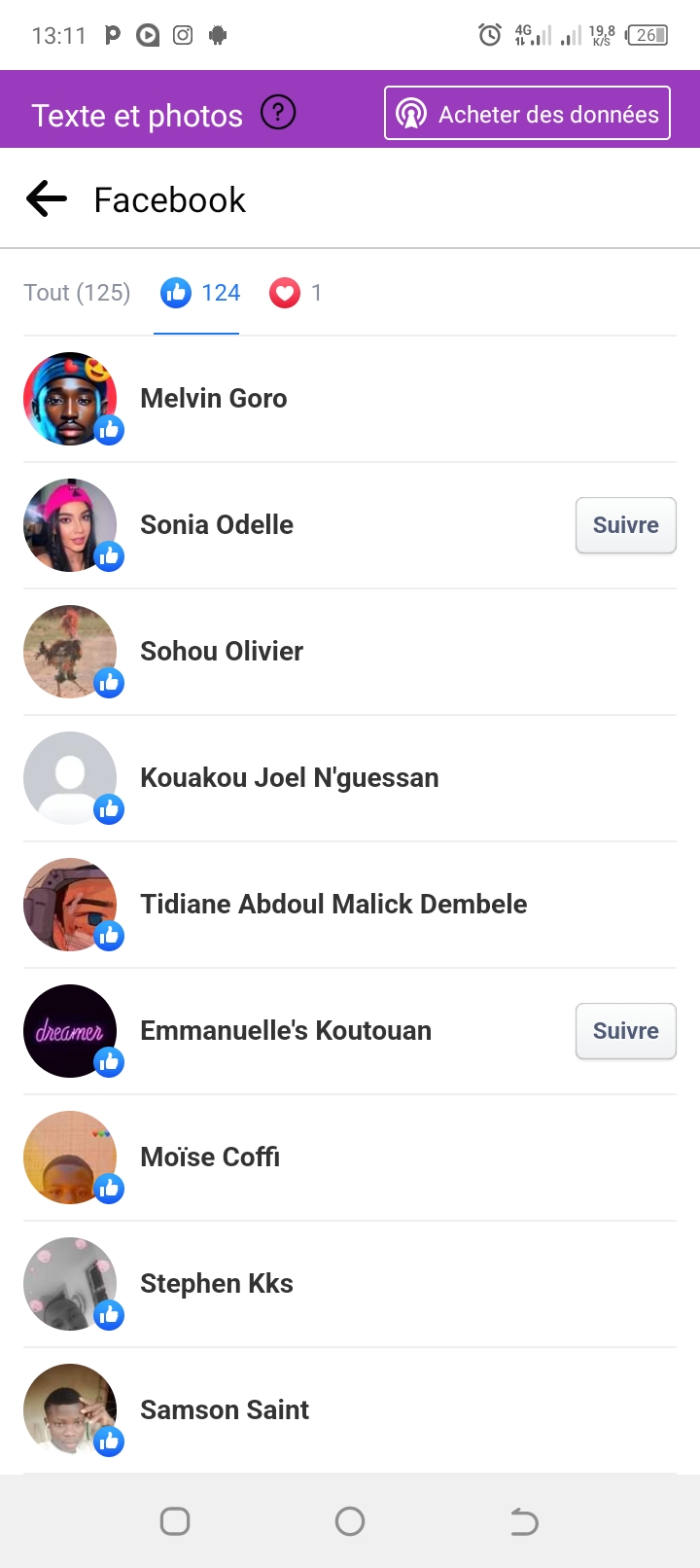
Task: Select the 124 likes tab
Action: pos(201,293)
